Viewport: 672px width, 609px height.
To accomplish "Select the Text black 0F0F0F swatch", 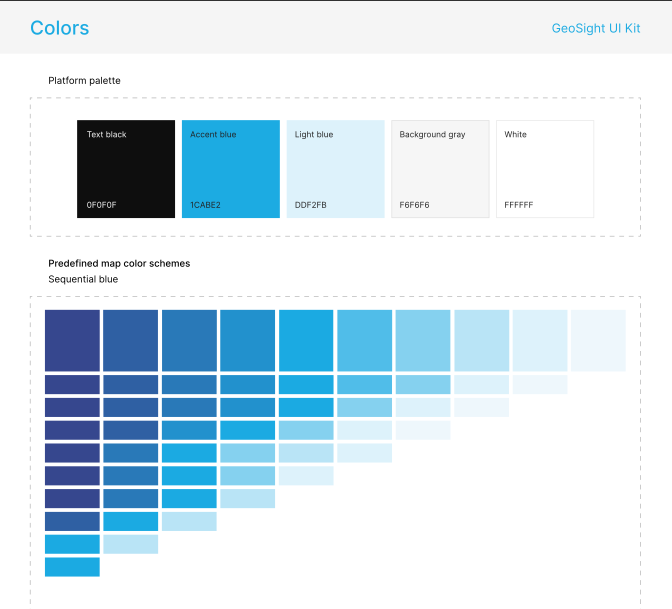I will [x=126, y=169].
